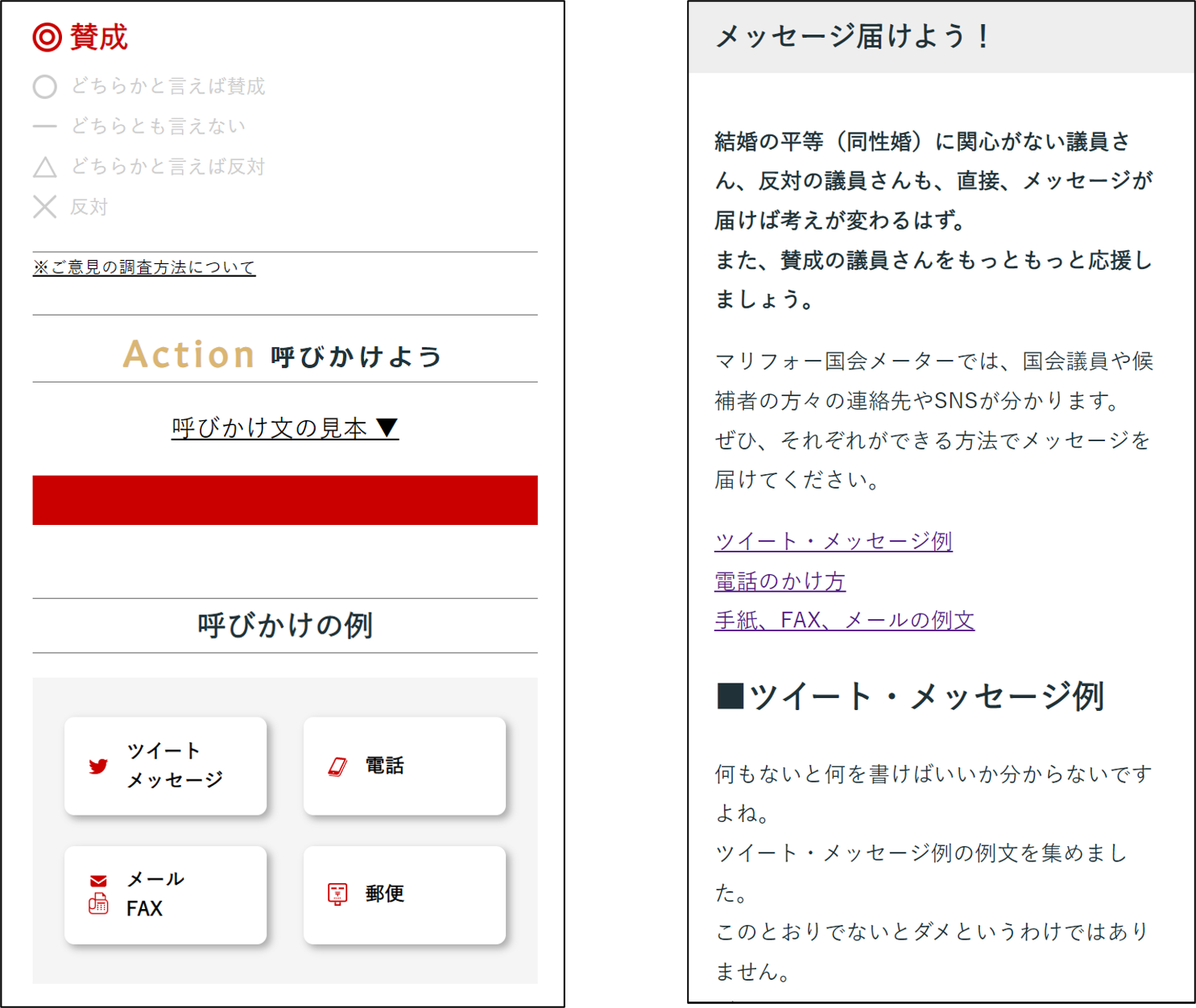Click the paragraph starting マリフォー国会メーターでは
1196x1008 pixels.
pyautogui.click(x=935, y=420)
